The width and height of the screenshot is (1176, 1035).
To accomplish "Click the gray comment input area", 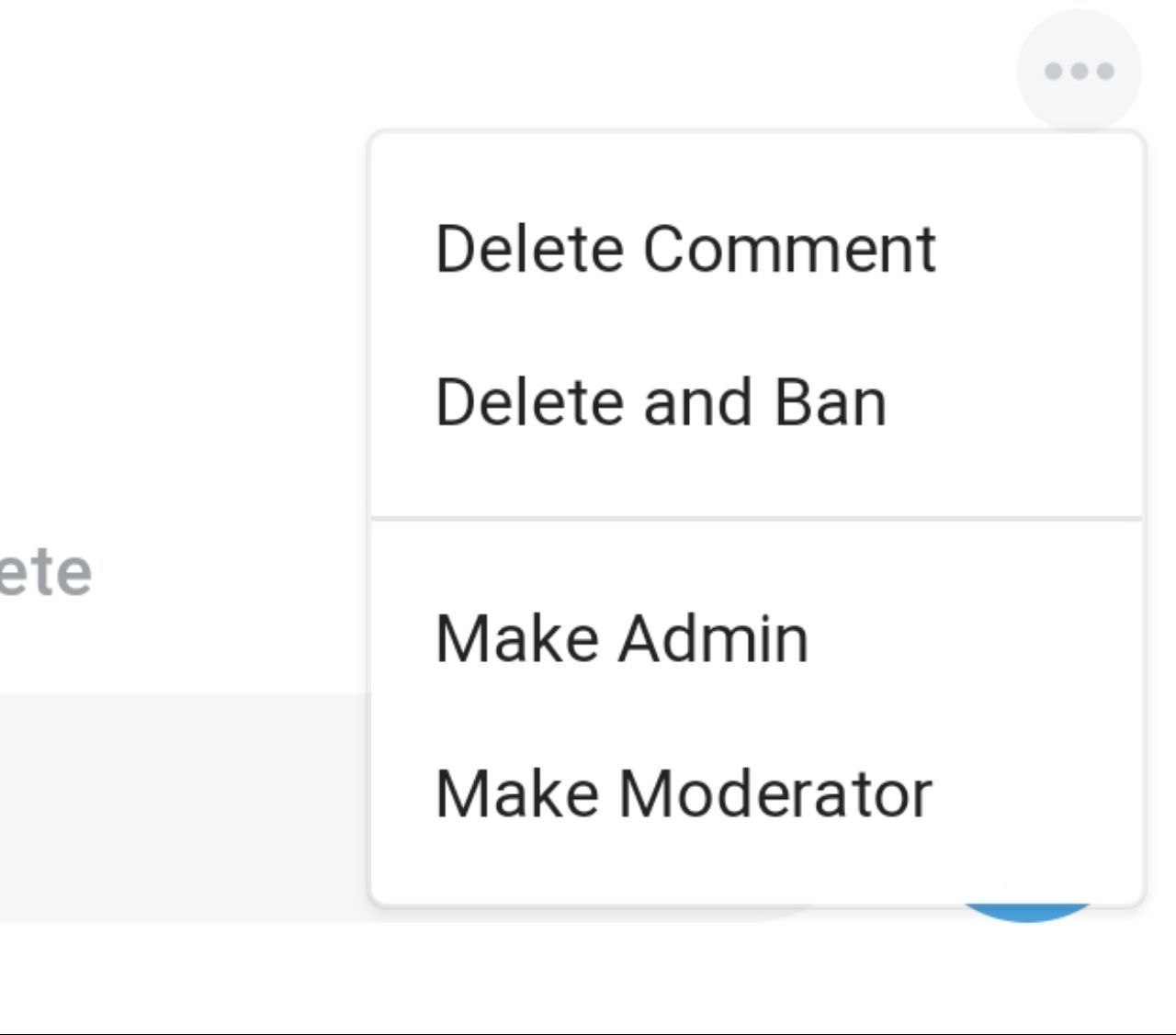I will pyautogui.click(x=184, y=808).
